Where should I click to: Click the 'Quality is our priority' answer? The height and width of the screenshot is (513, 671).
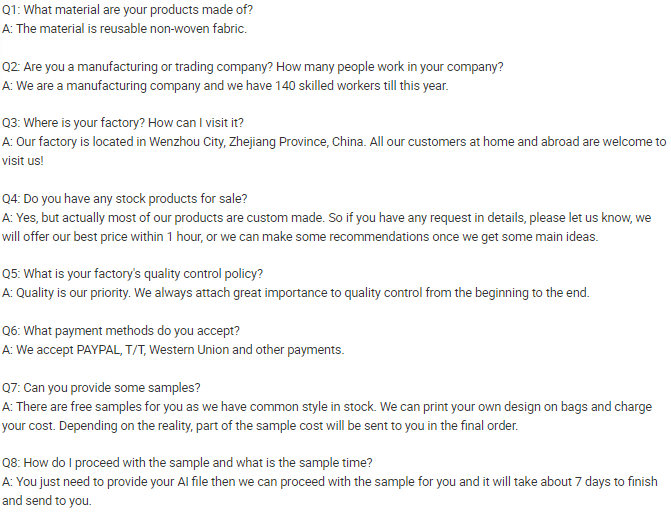point(295,292)
